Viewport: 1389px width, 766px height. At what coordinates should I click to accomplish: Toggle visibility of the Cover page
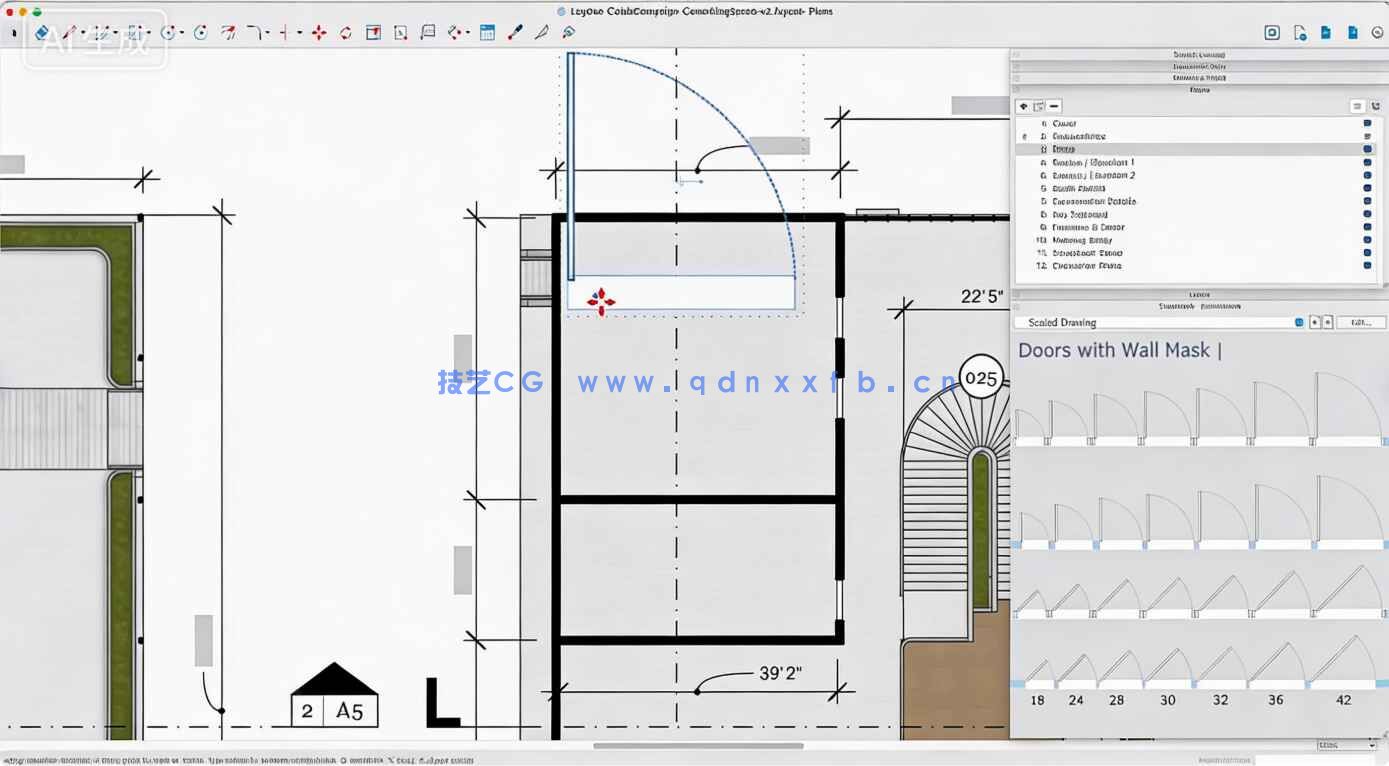pyautogui.click(x=1366, y=123)
